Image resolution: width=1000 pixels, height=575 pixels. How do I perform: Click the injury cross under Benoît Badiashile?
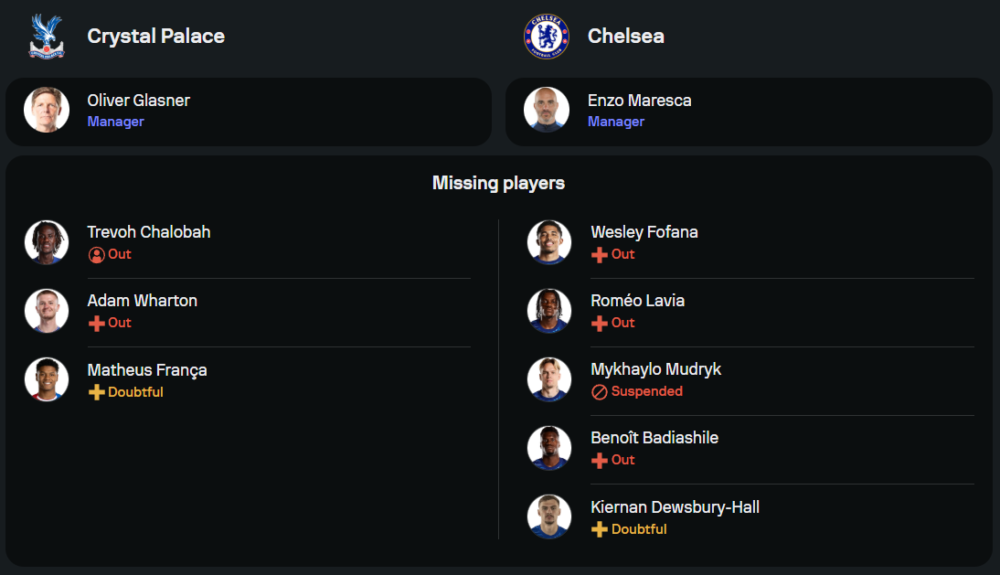(599, 461)
